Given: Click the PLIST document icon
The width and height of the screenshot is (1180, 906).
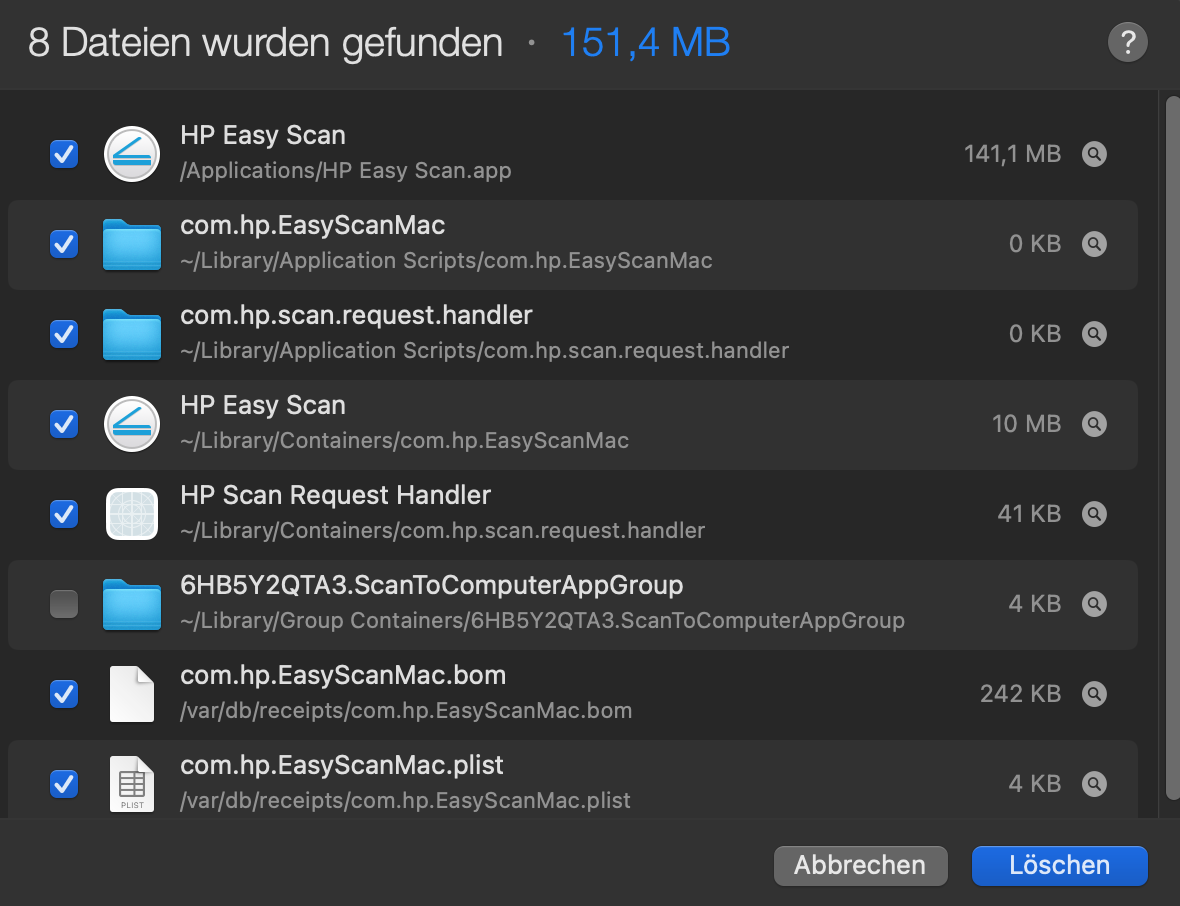Looking at the screenshot, I should click(x=131, y=784).
